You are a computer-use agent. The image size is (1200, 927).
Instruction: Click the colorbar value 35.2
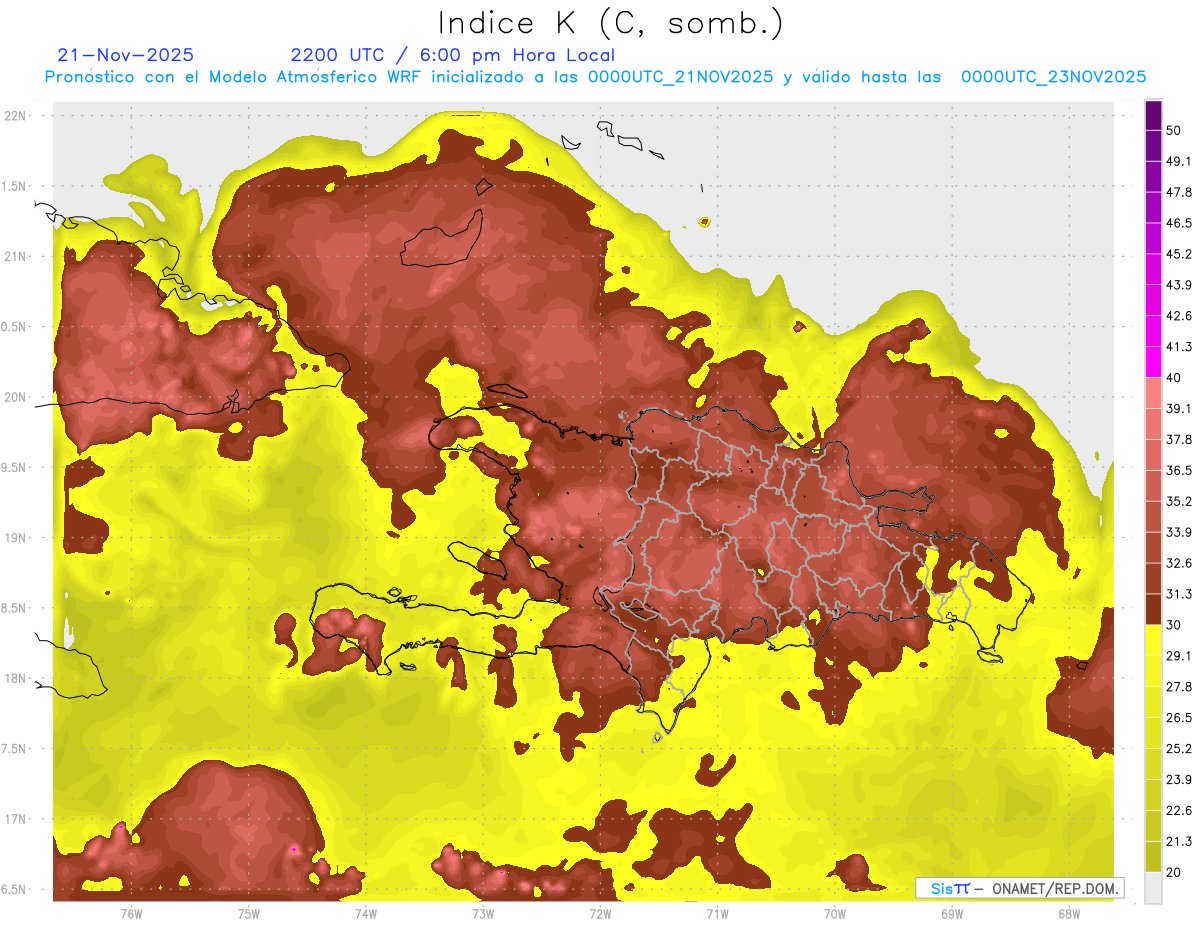(x=1179, y=501)
